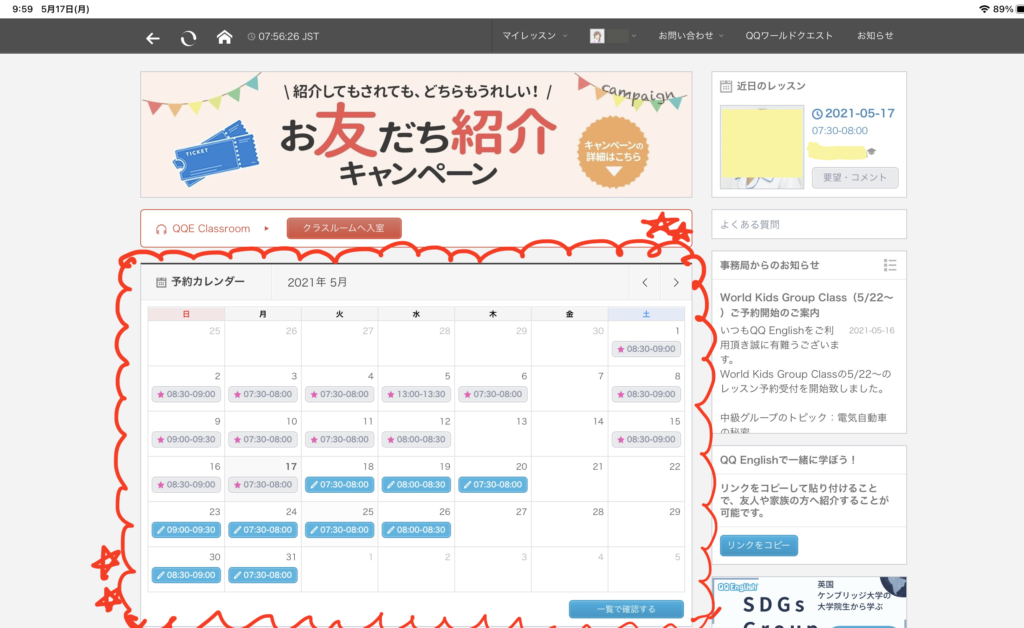Image resolution: width=1024 pixels, height=628 pixels.
Task: Click the QQE Classroom headphone icon
Action: coord(161,229)
